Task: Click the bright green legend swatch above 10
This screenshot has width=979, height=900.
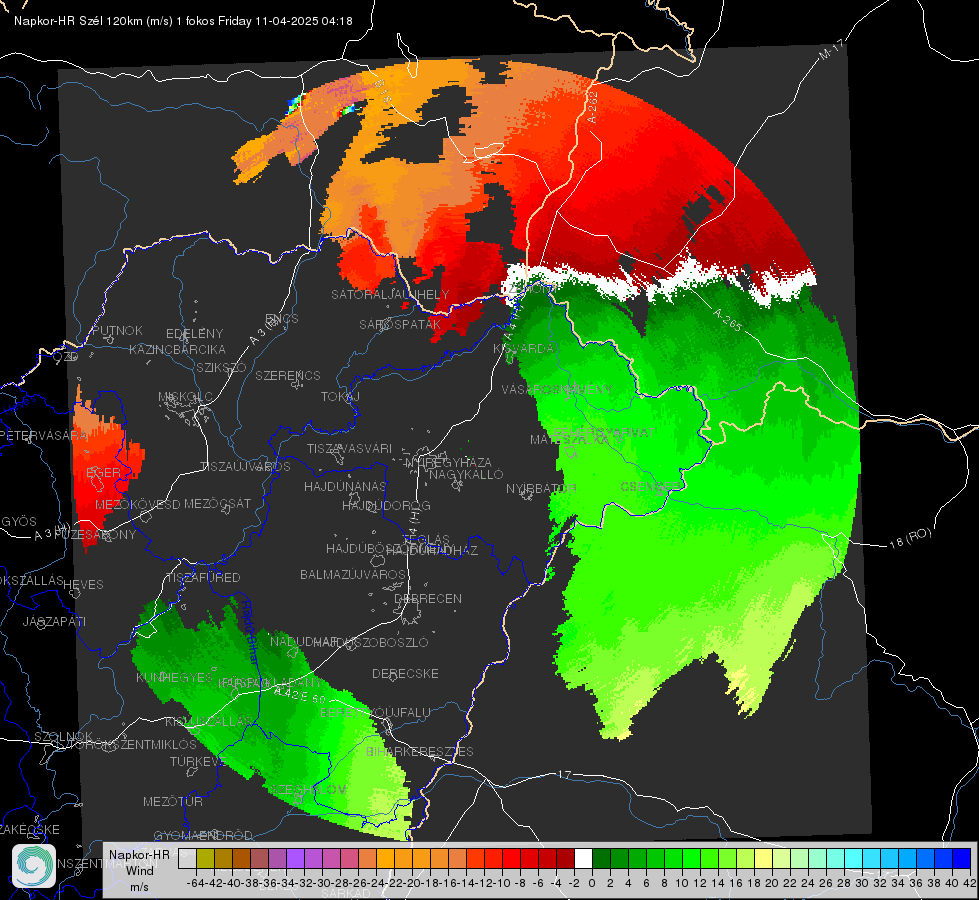Action: [x=691, y=859]
